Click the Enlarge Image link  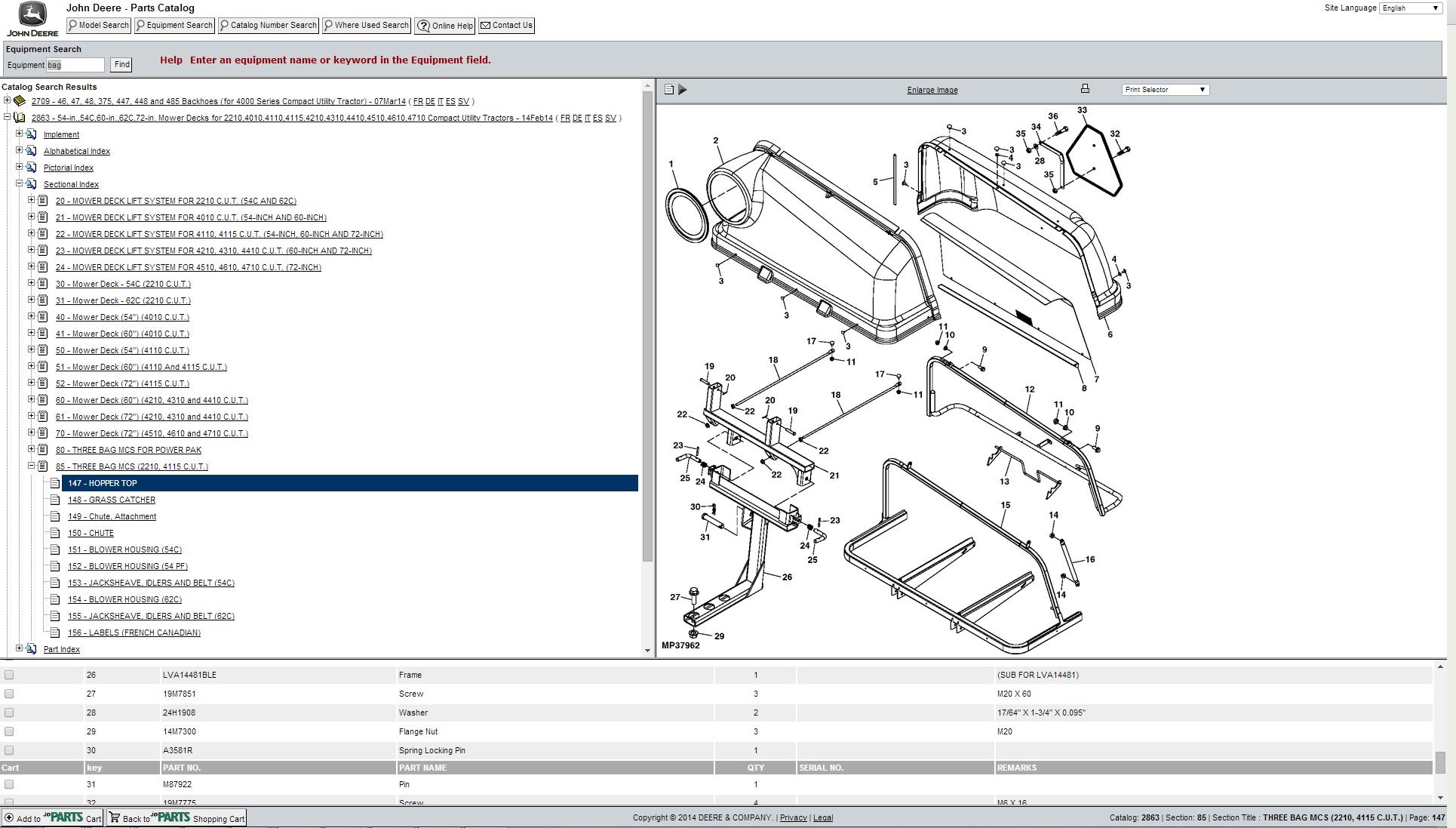pos(932,90)
